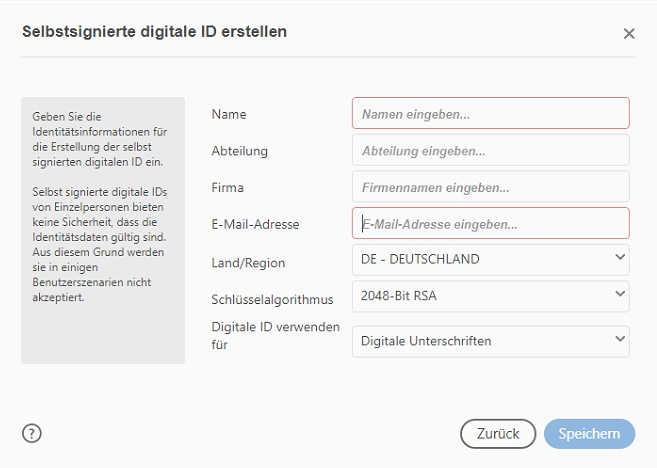Click the Land/Region label

(248, 263)
